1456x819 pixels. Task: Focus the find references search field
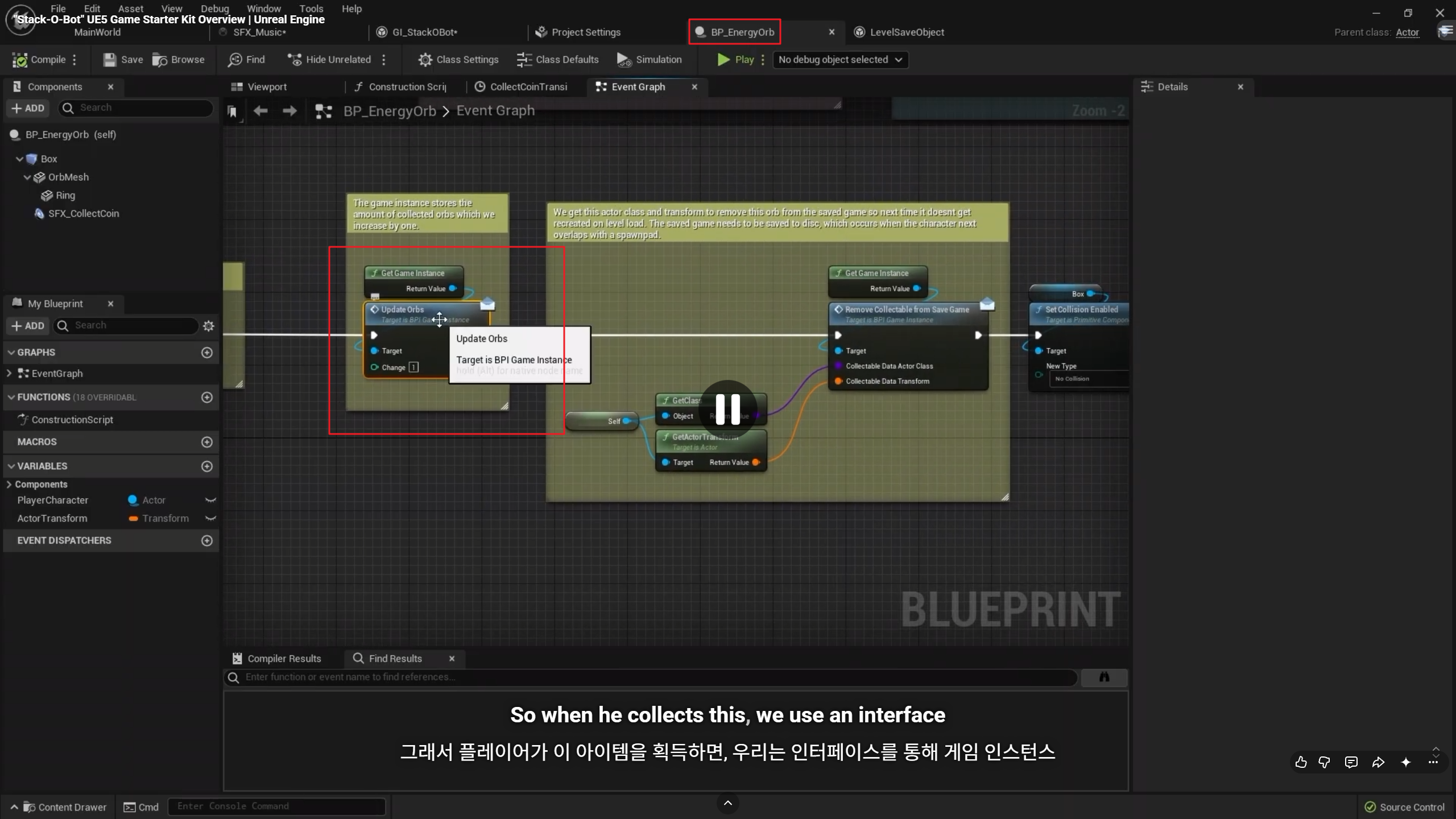click(x=651, y=677)
